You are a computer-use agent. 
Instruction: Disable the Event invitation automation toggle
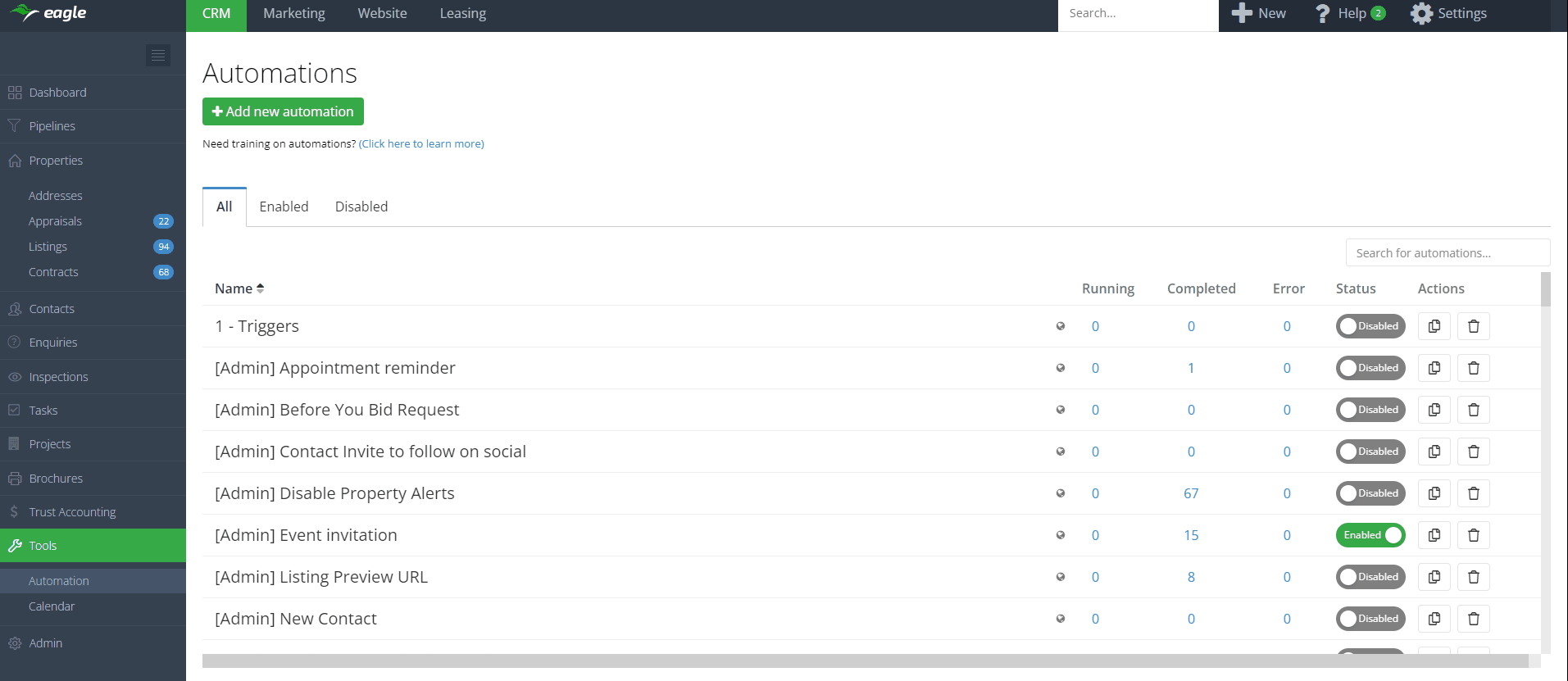1370,535
